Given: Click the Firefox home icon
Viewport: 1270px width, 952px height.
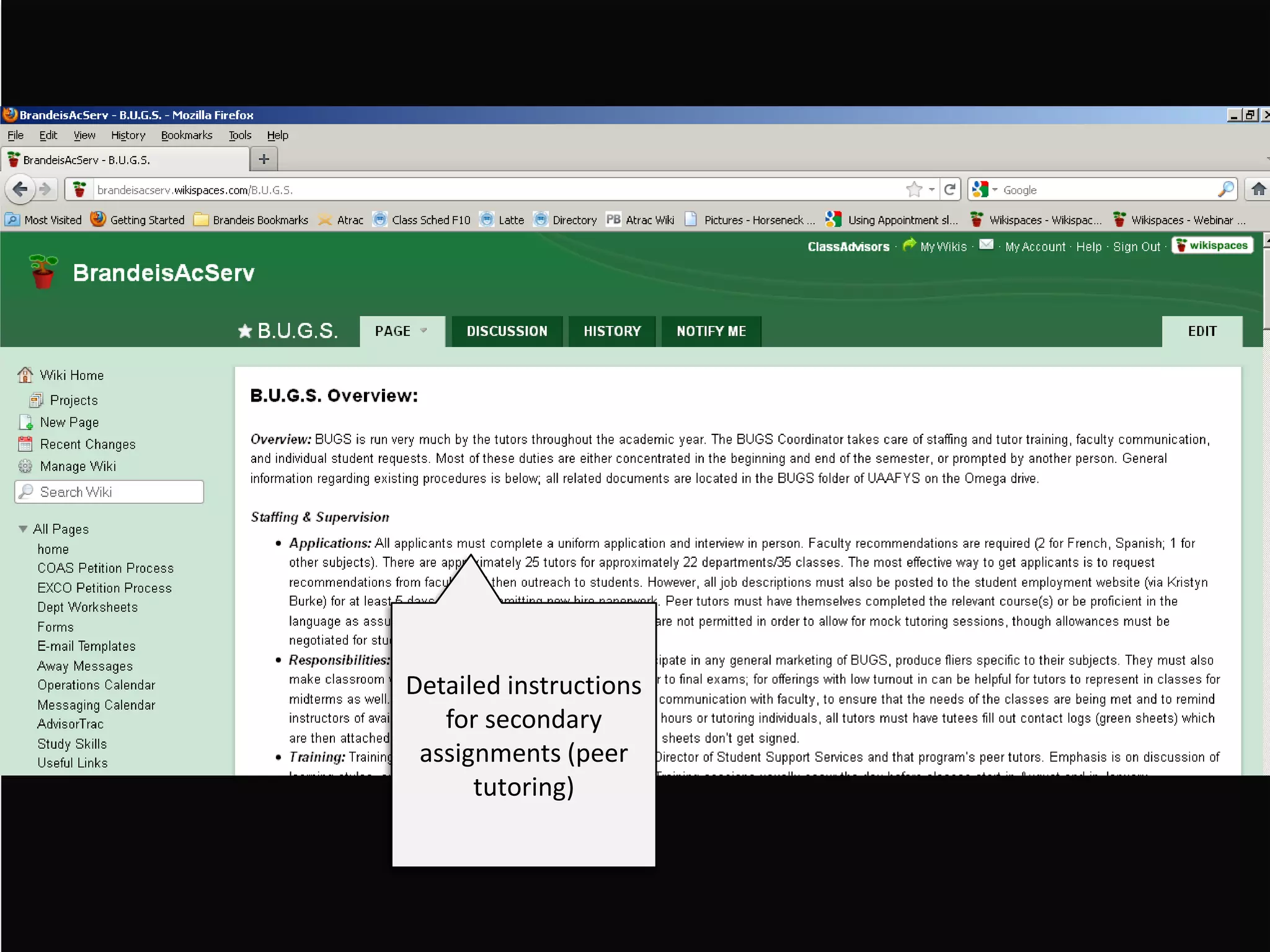Looking at the screenshot, I should pos(1258,189).
